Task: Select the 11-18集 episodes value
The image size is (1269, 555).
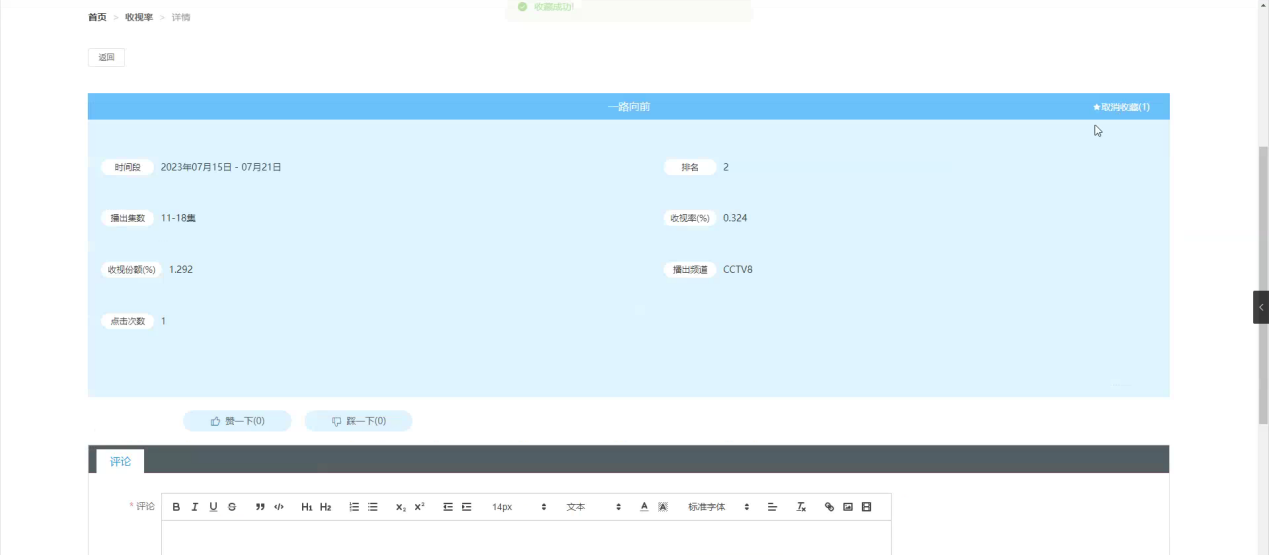Action: 178,218
